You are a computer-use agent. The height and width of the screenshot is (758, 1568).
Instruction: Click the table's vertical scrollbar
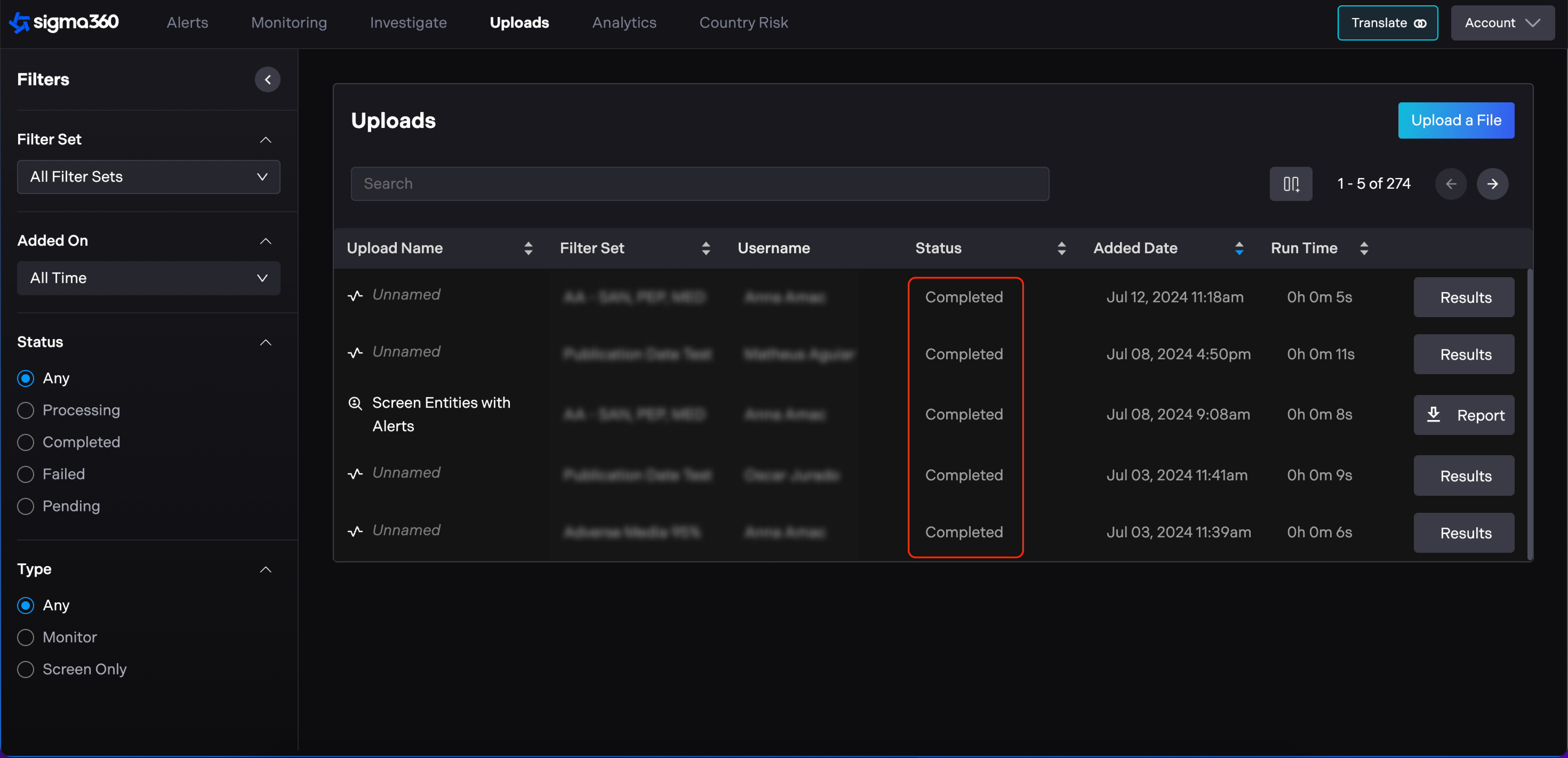click(1530, 414)
